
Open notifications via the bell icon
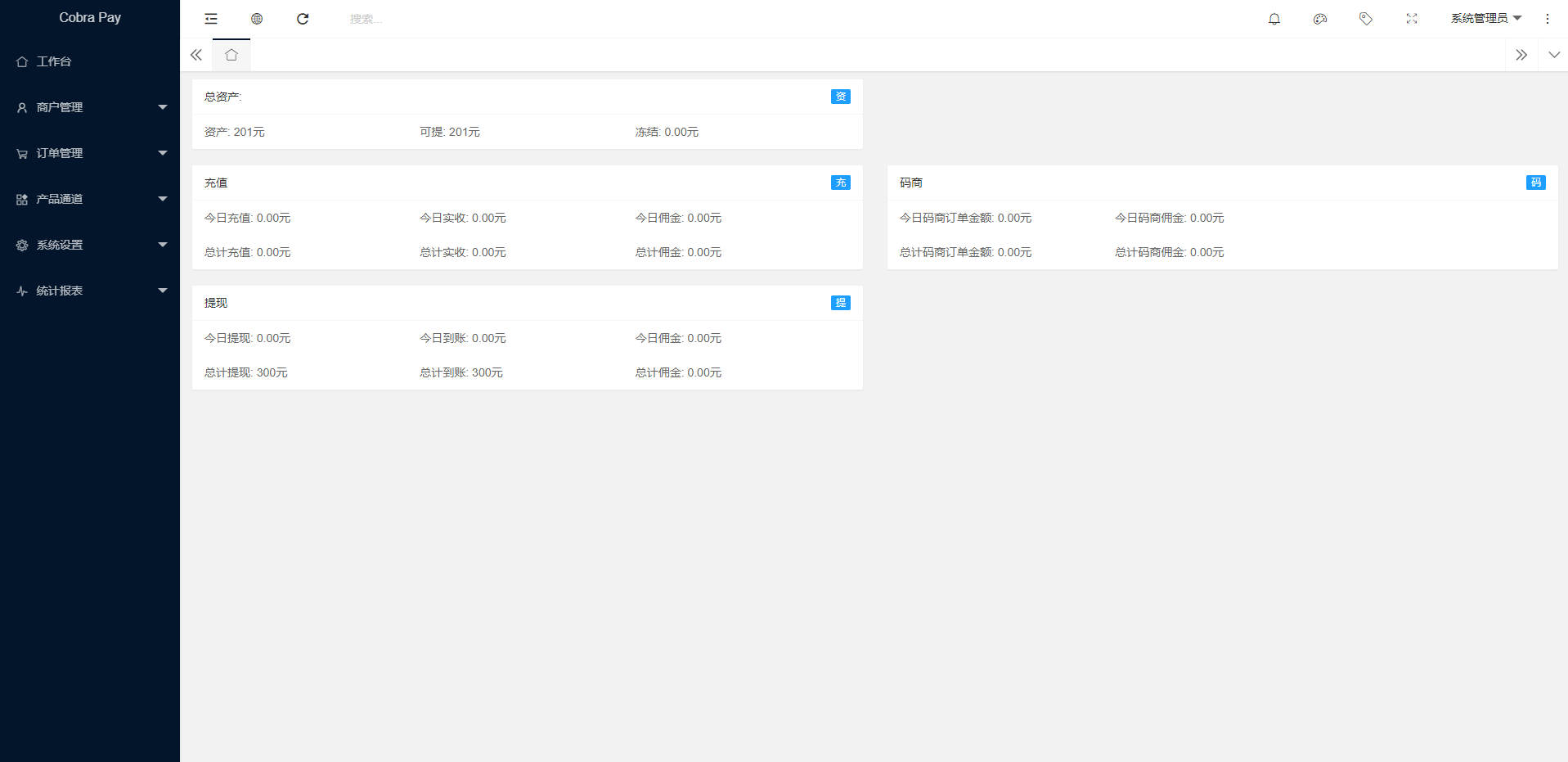(x=1274, y=19)
